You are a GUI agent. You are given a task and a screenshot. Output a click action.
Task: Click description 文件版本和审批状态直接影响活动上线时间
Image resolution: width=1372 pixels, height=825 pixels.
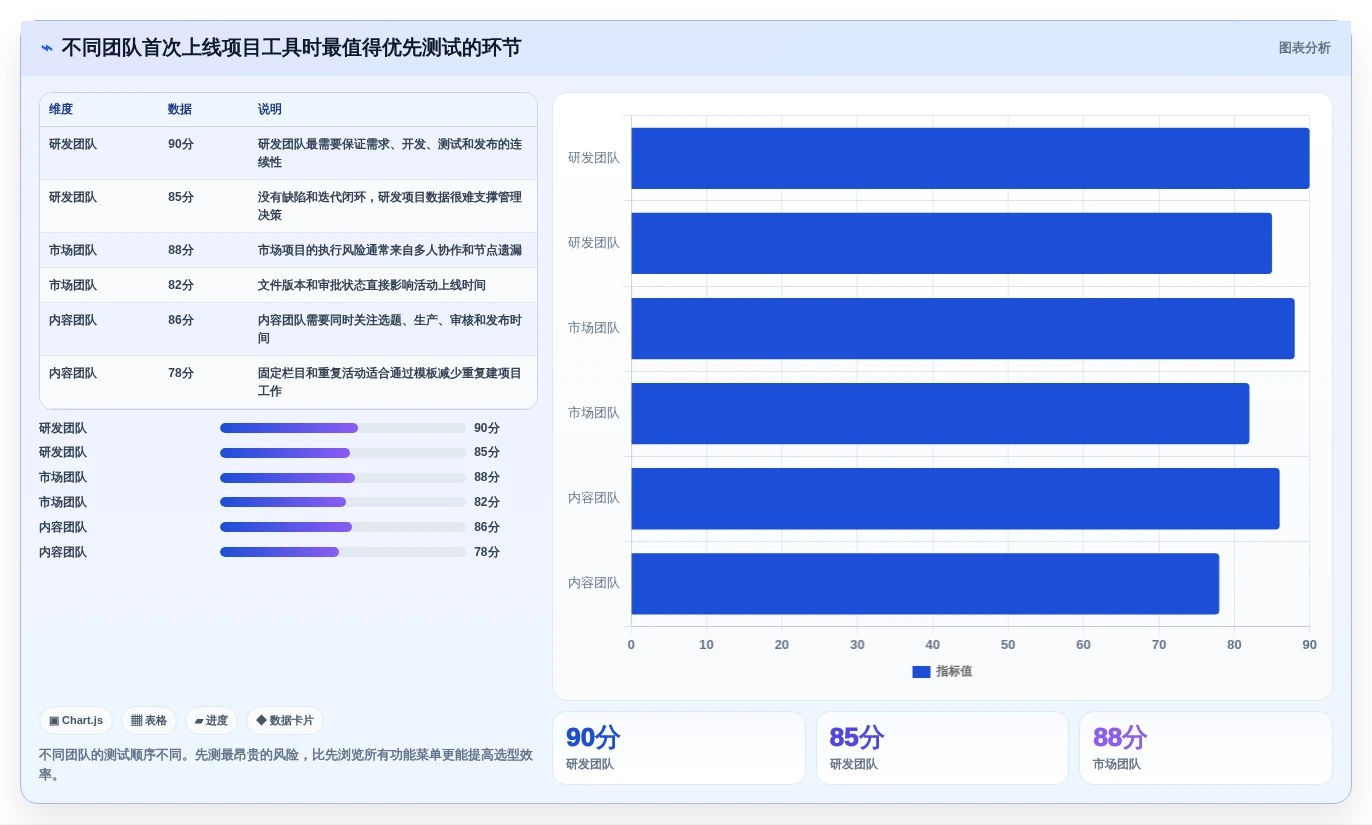(x=372, y=285)
